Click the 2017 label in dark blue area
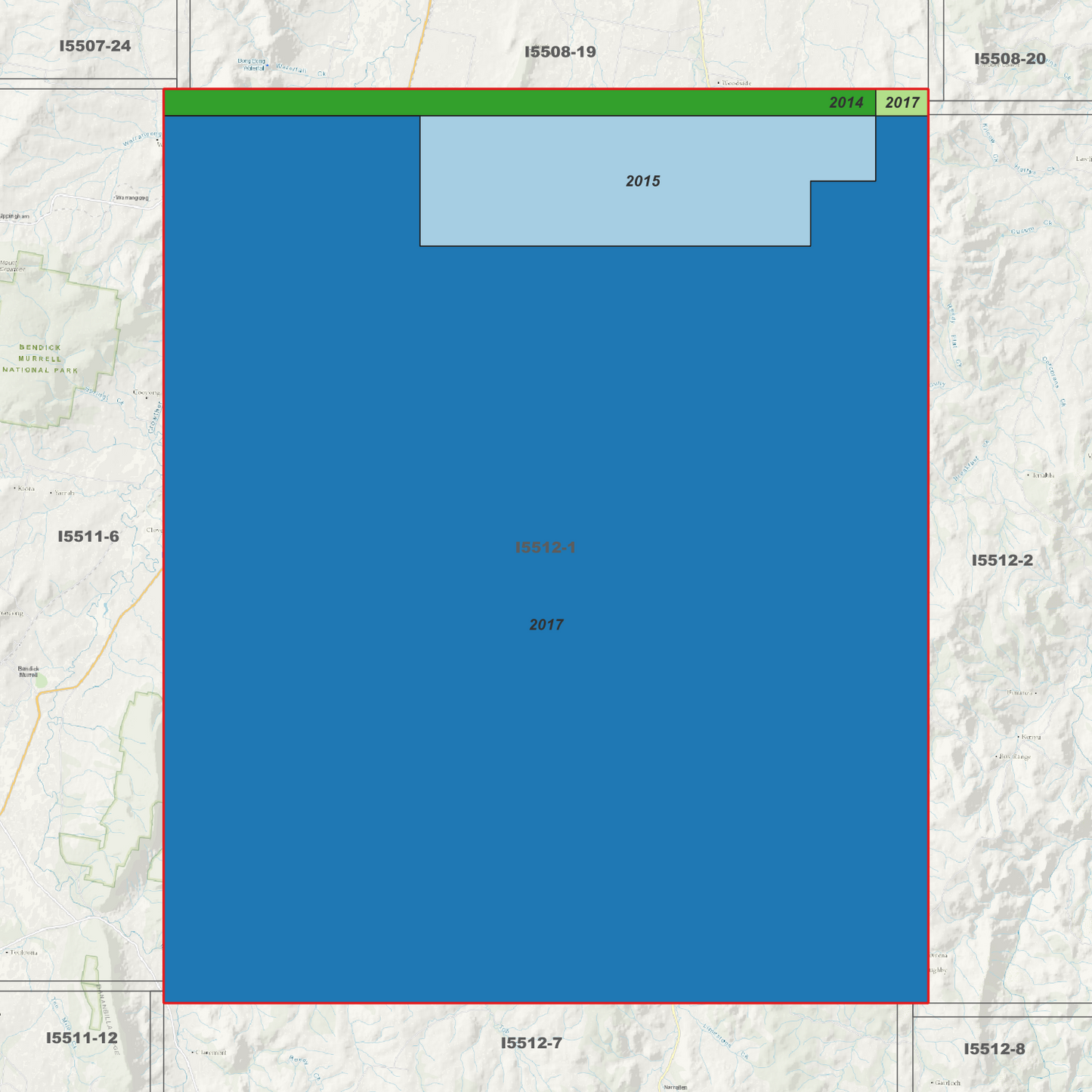This screenshot has width=1092, height=1092. coord(546,625)
